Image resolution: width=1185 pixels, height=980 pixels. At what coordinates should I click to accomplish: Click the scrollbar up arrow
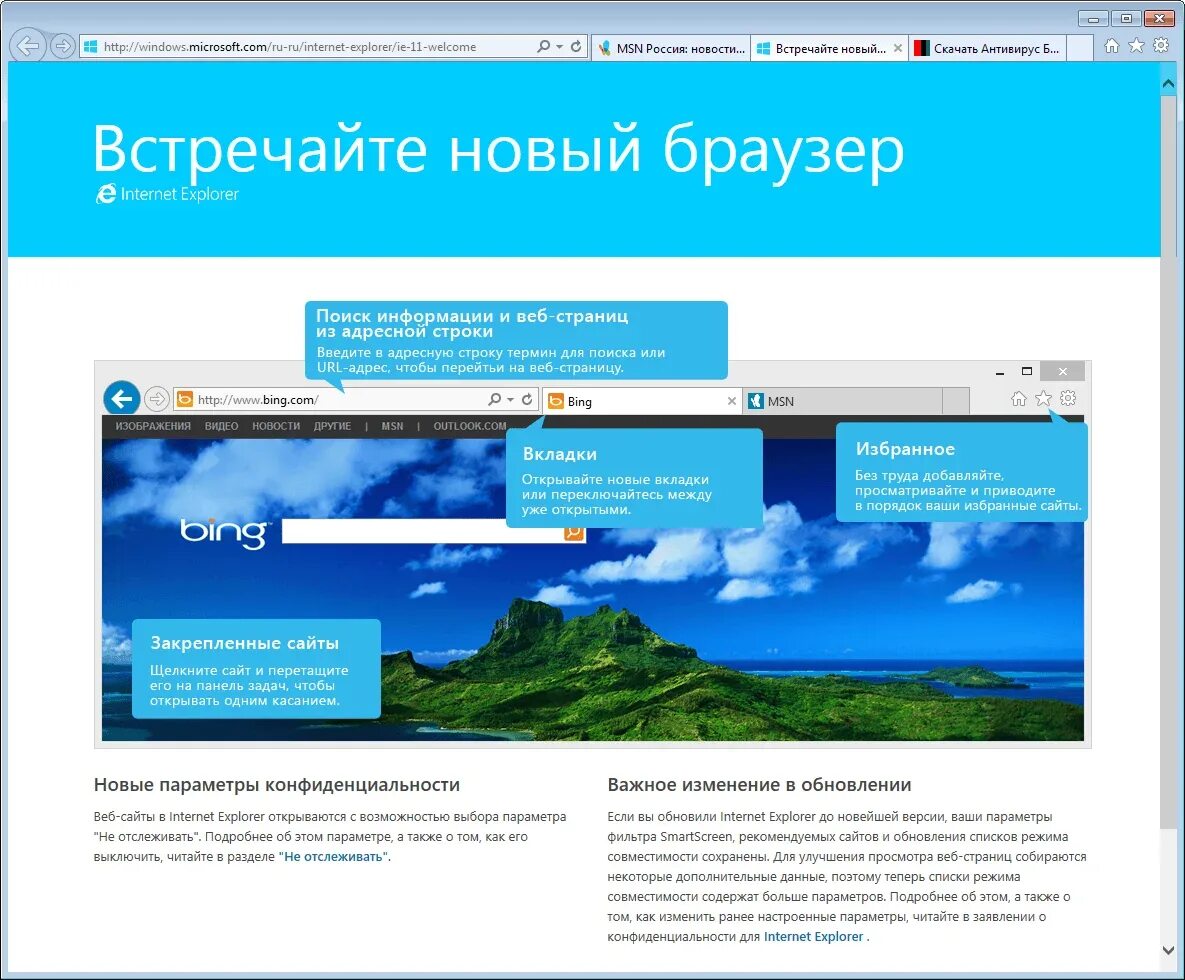point(1168,84)
